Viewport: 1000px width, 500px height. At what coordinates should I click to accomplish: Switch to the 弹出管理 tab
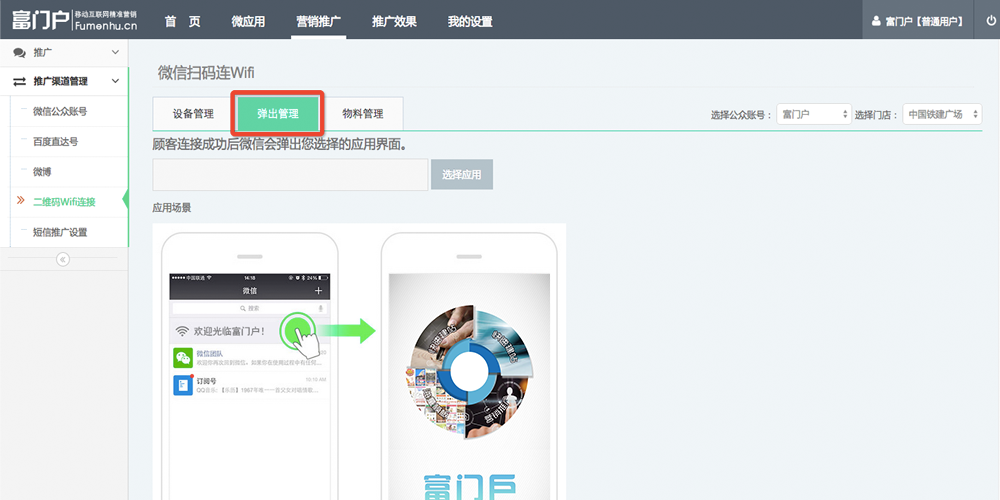click(x=277, y=114)
